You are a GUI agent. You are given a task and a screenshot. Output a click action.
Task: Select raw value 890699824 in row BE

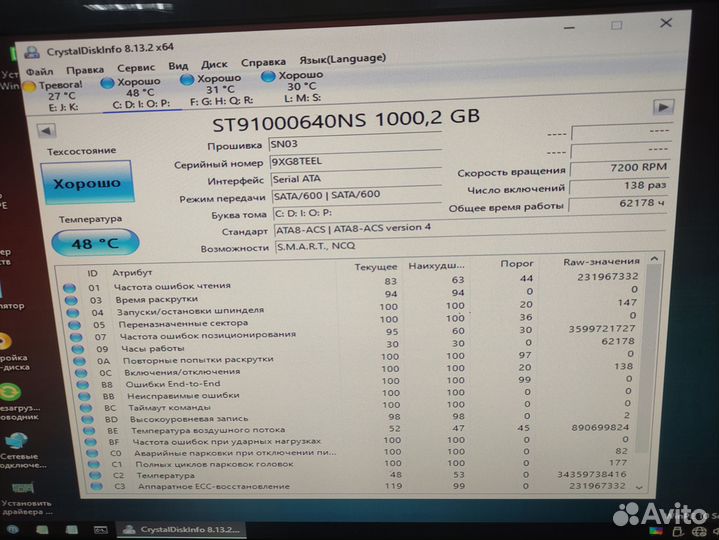tap(600, 428)
